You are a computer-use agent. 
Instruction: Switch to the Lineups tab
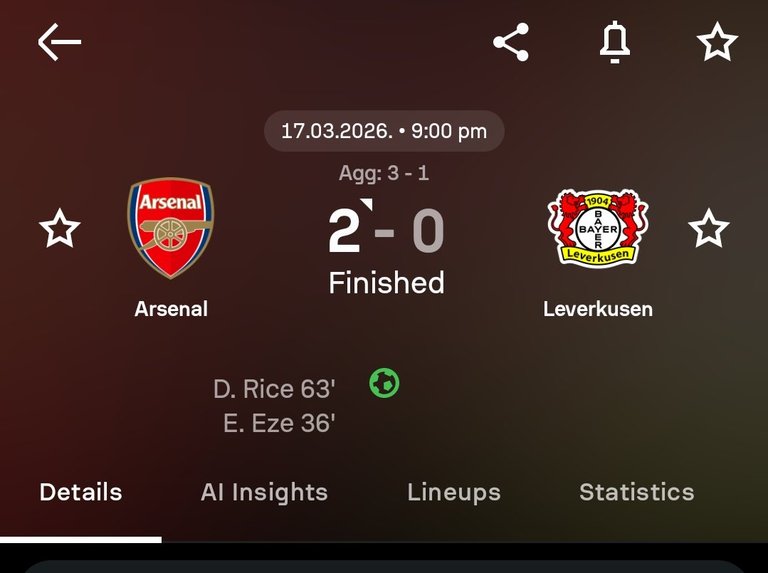click(454, 492)
